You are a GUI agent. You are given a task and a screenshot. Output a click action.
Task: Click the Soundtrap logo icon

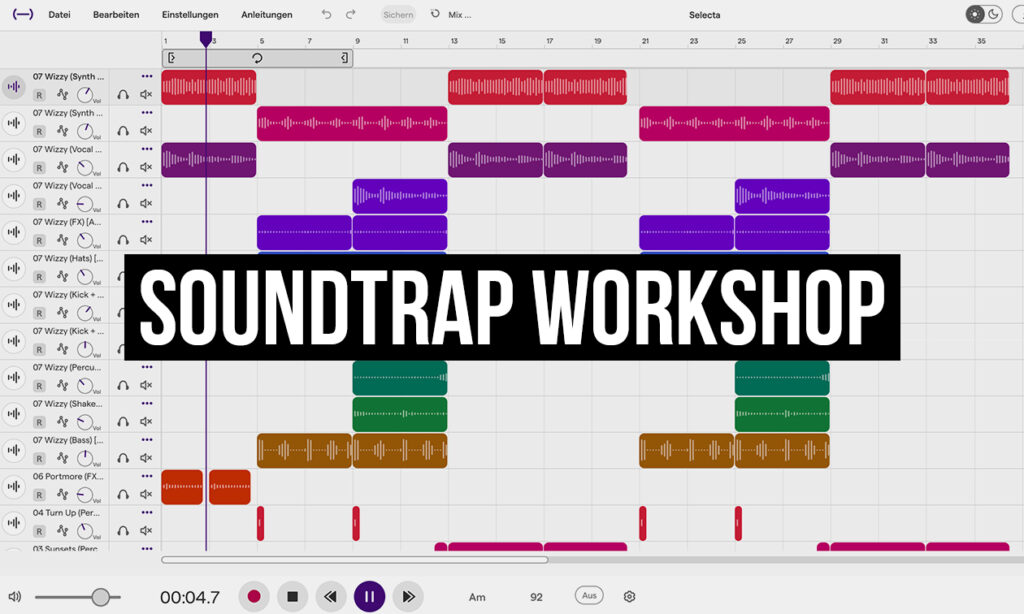point(23,14)
